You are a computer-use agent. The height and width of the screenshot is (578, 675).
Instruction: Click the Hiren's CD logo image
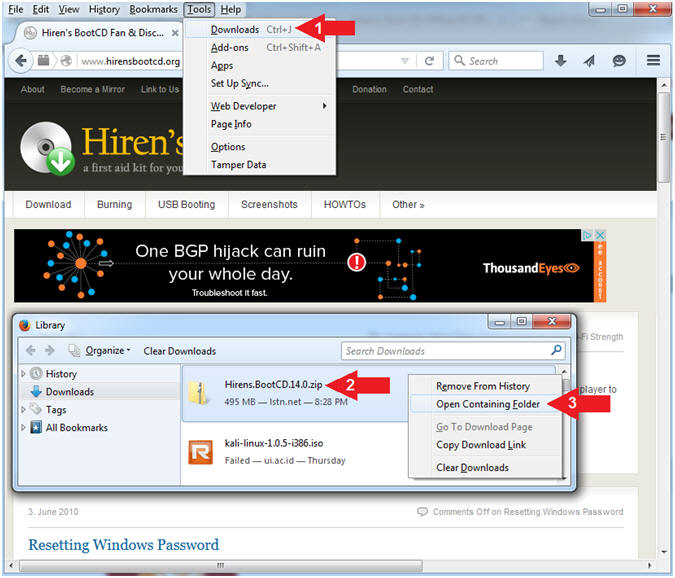[48, 148]
